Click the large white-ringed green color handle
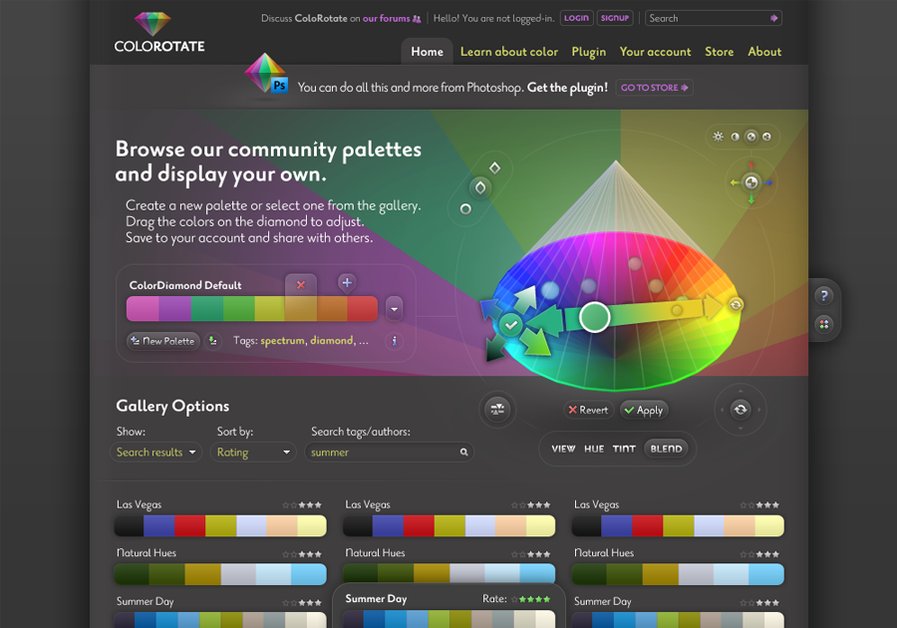 click(x=594, y=317)
